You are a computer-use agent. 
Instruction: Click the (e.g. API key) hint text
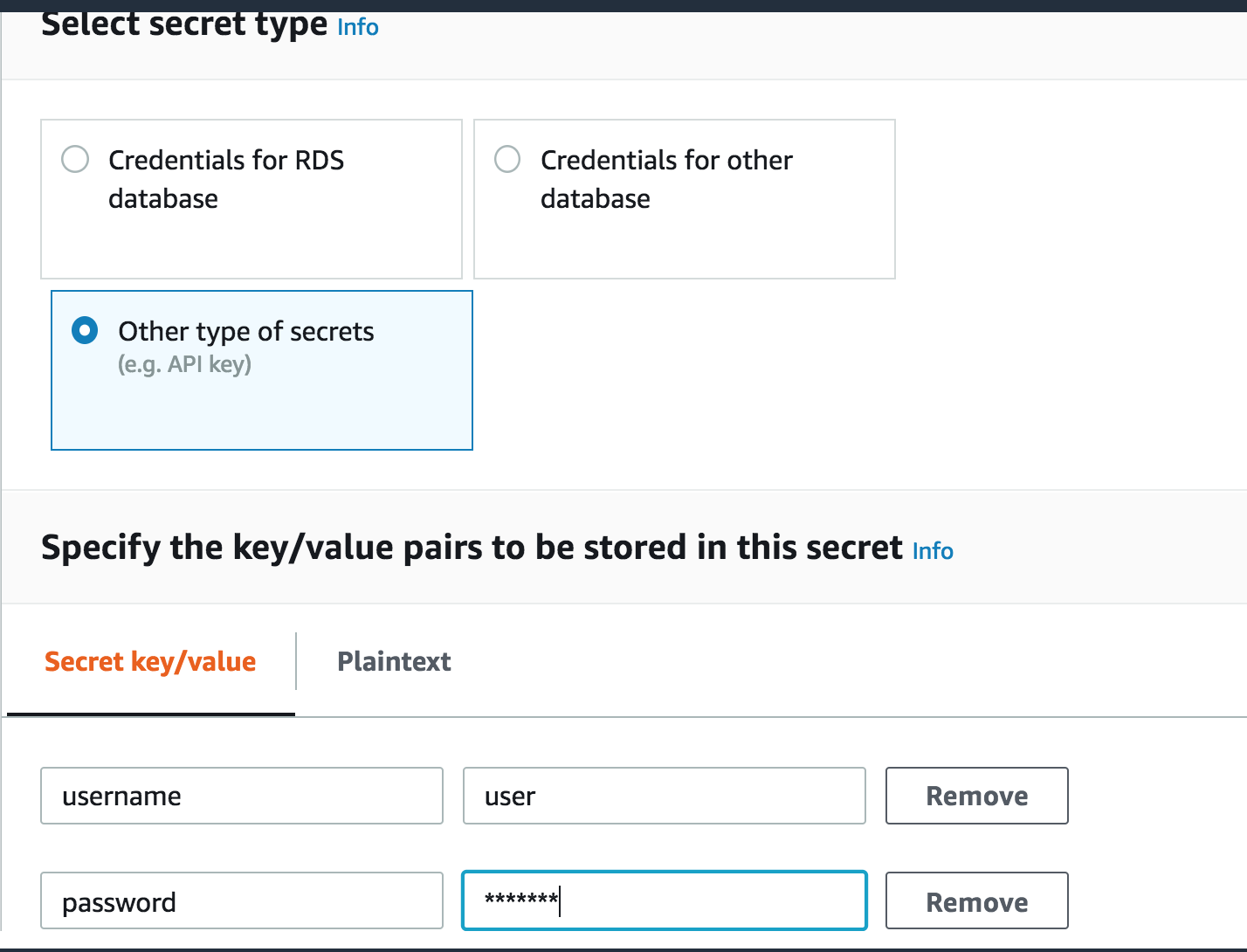point(184,364)
